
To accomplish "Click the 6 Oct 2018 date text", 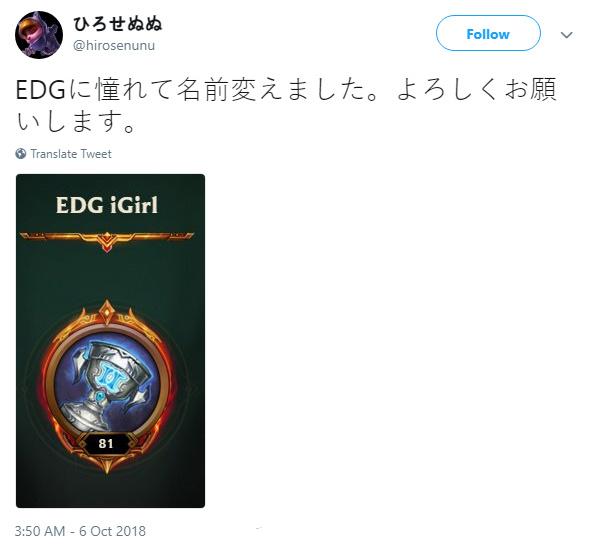I will pyautogui.click(x=112, y=531).
